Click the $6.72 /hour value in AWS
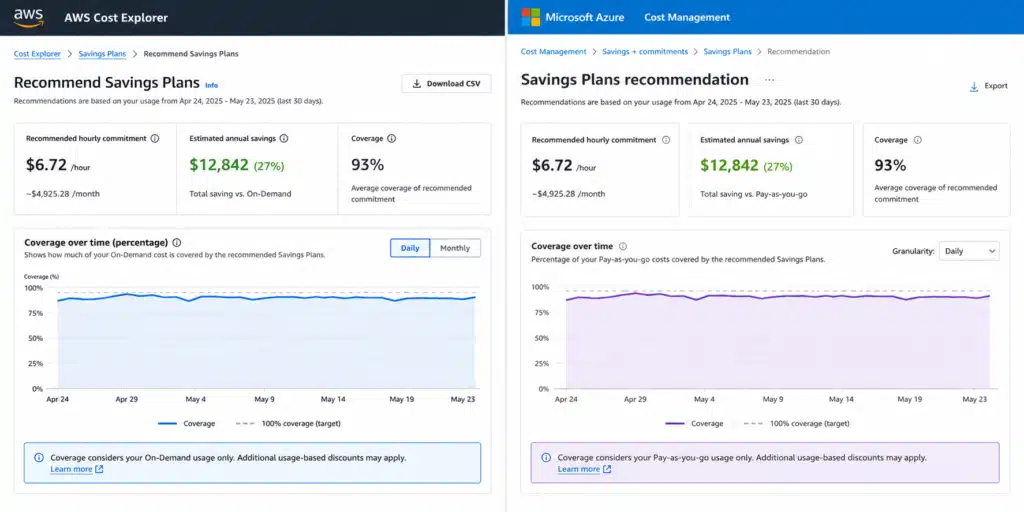 pyautogui.click(x=58, y=165)
